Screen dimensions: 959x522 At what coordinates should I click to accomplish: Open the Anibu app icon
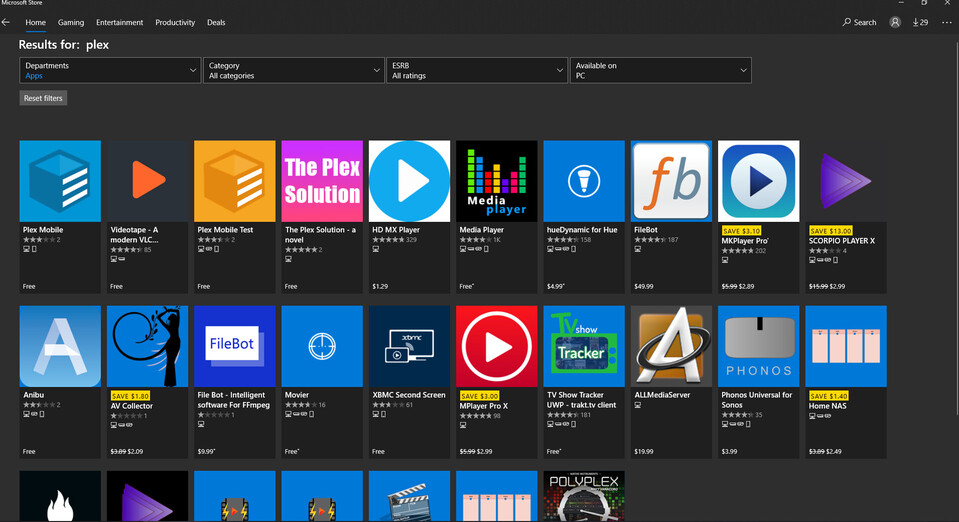tap(60, 346)
